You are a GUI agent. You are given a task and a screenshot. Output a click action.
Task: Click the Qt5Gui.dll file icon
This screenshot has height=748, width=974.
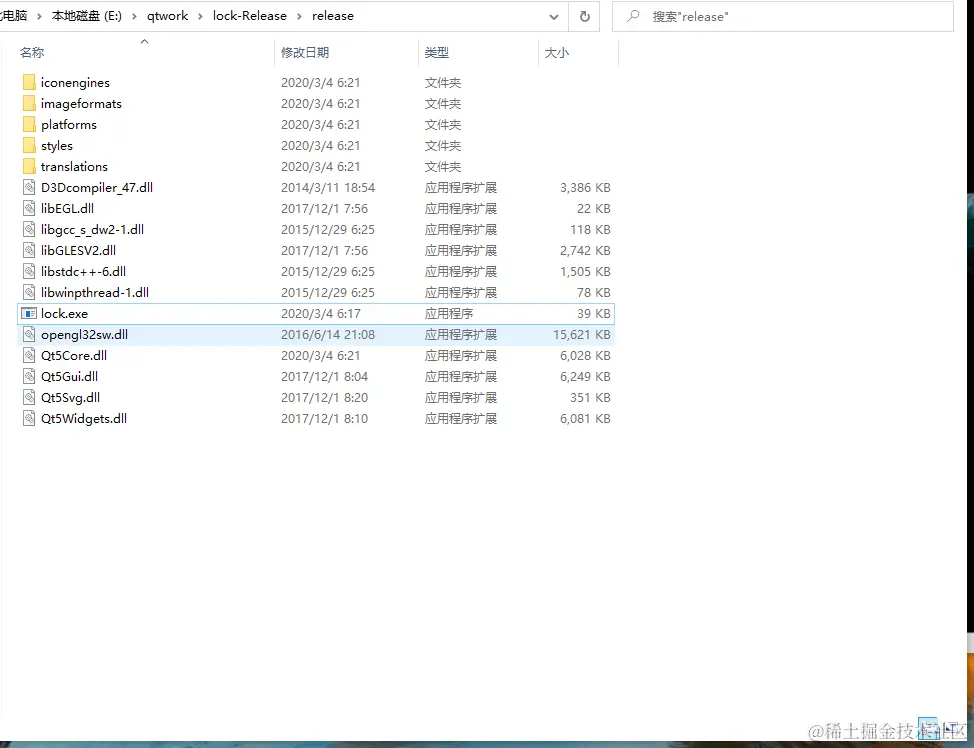click(29, 376)
